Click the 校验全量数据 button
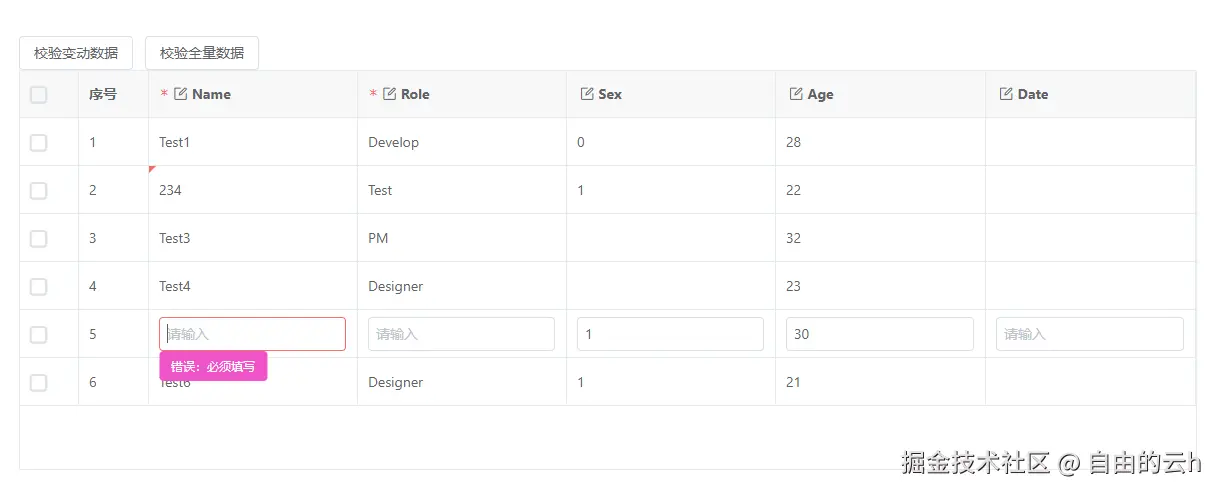This screenshot has width=1219, height=493. point(202,53)
